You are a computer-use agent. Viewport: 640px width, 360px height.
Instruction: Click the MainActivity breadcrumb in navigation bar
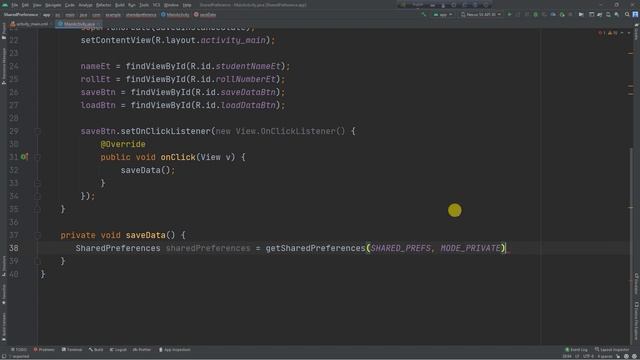click(176, 15)
